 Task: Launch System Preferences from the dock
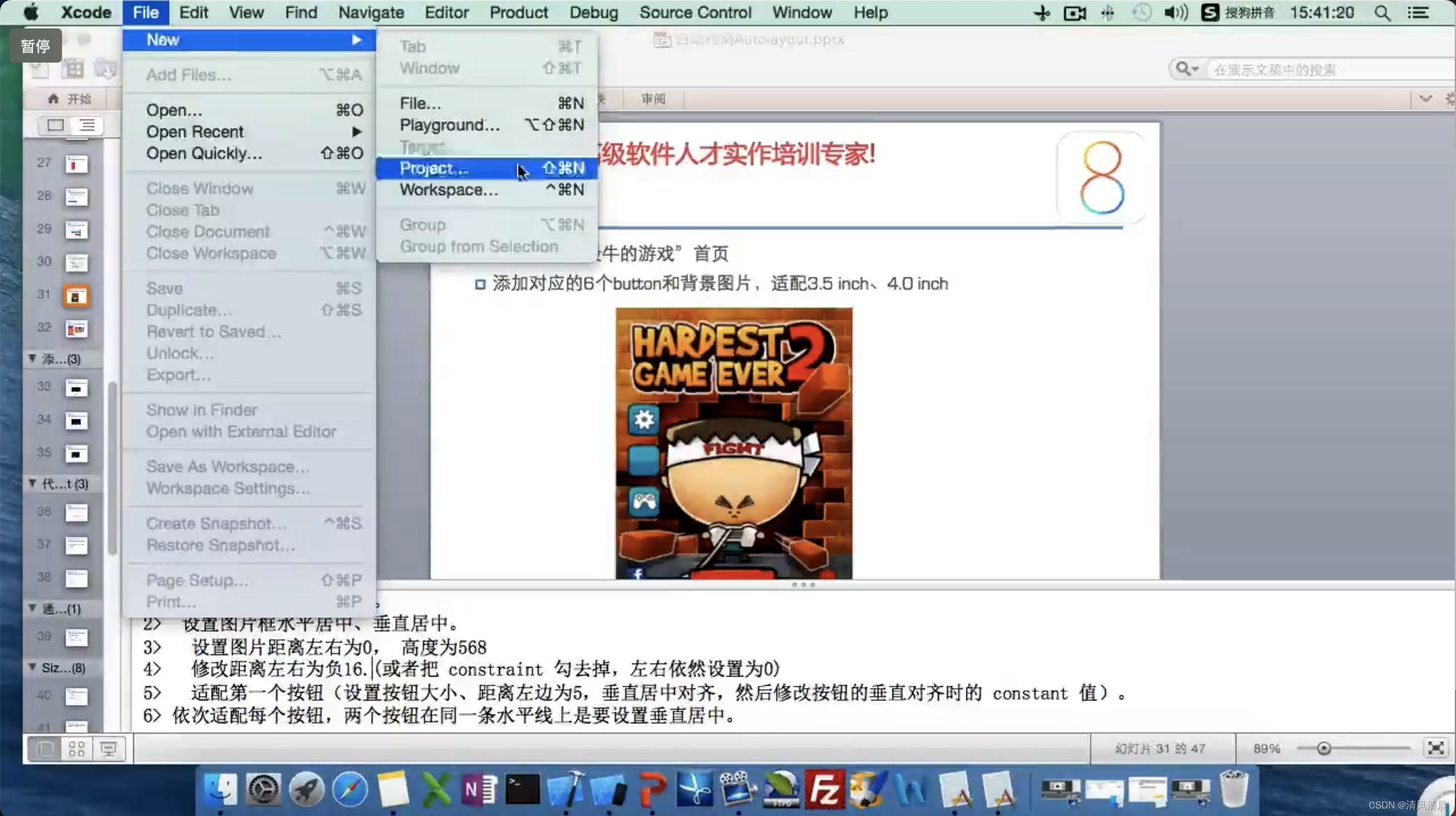(x=263, y=789)
